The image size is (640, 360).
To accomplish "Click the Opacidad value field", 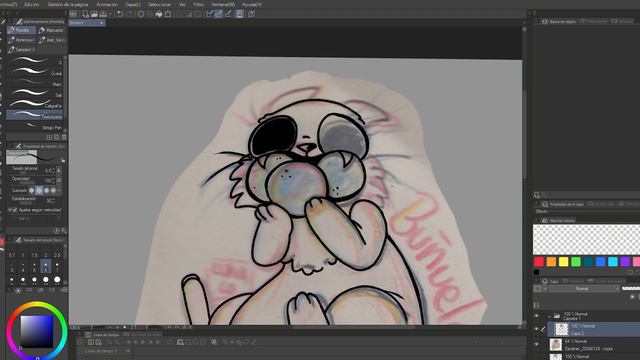I will click(x=49, y=180).
